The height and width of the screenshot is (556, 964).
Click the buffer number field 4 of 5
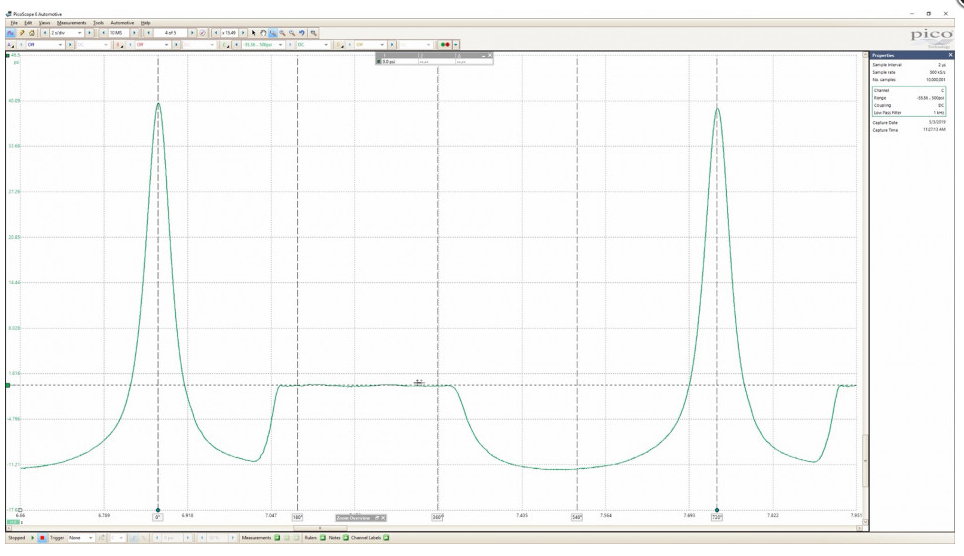click(x=170, y=33)
